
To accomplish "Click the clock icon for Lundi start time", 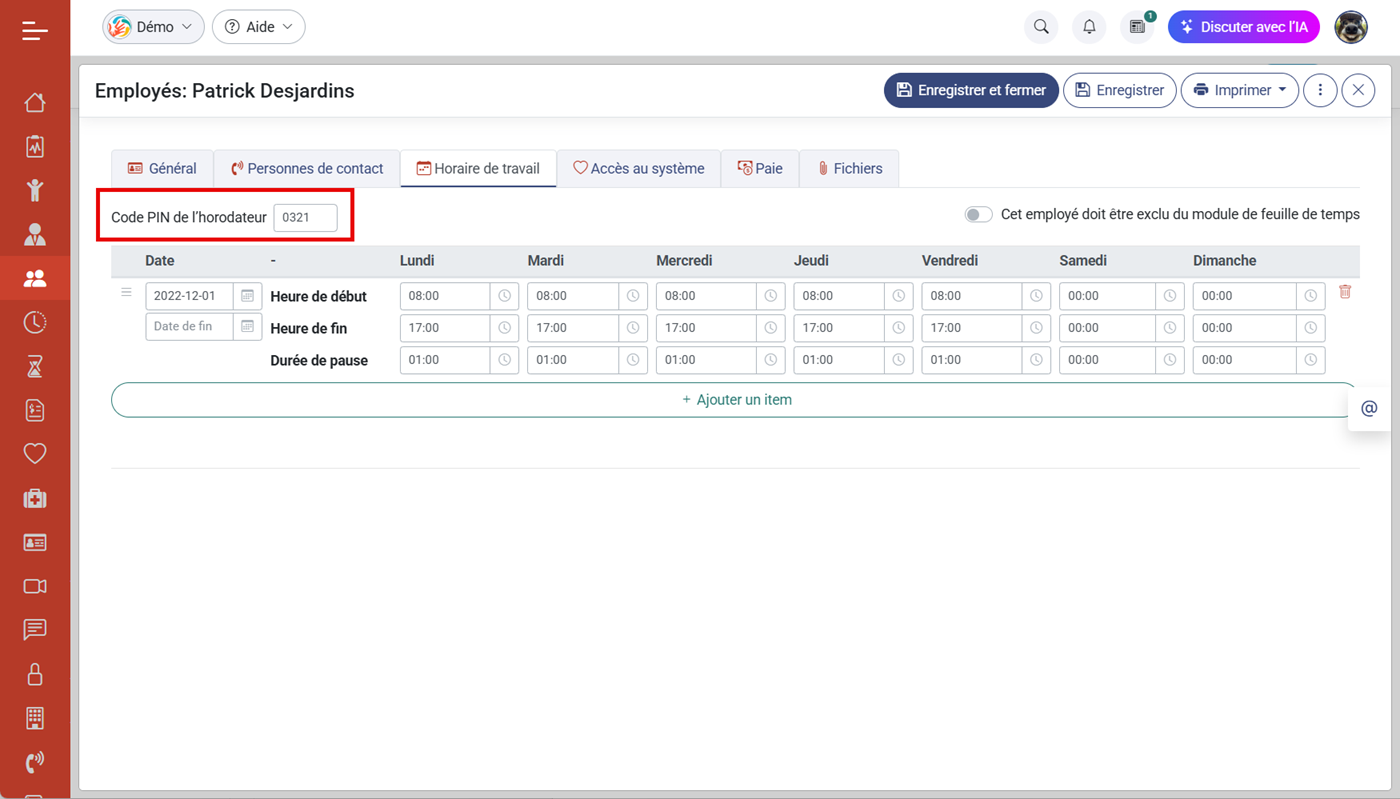I will coord(504,296).
